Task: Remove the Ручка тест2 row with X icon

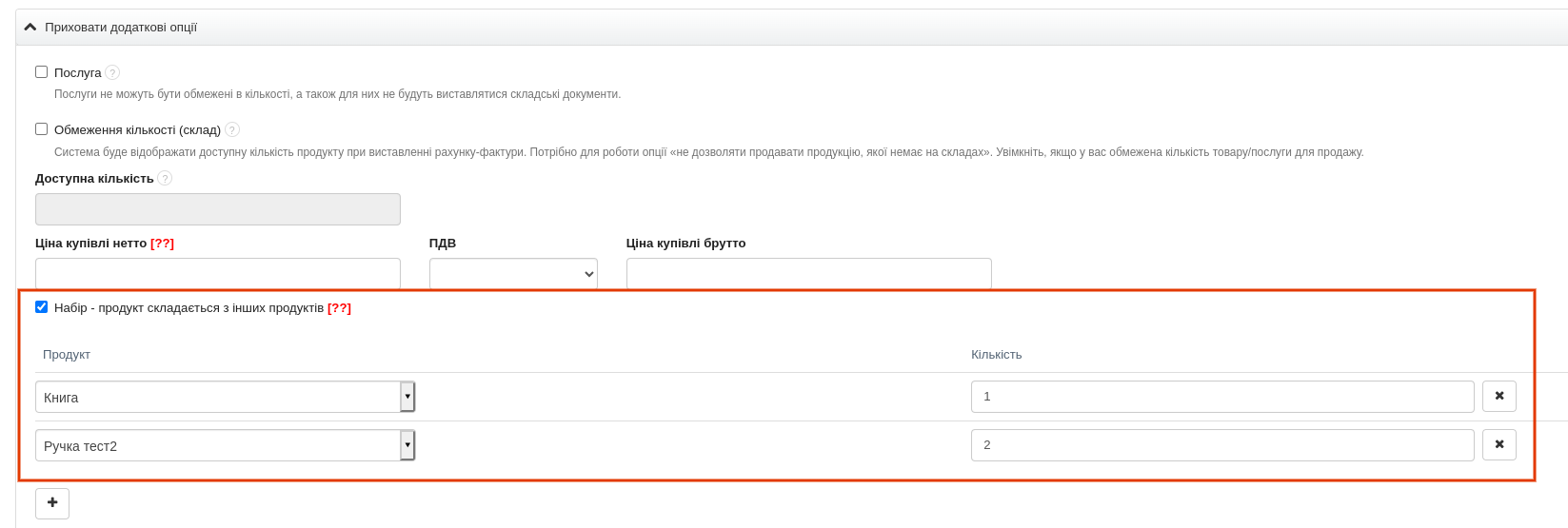Action: (x=1499, y=444)
